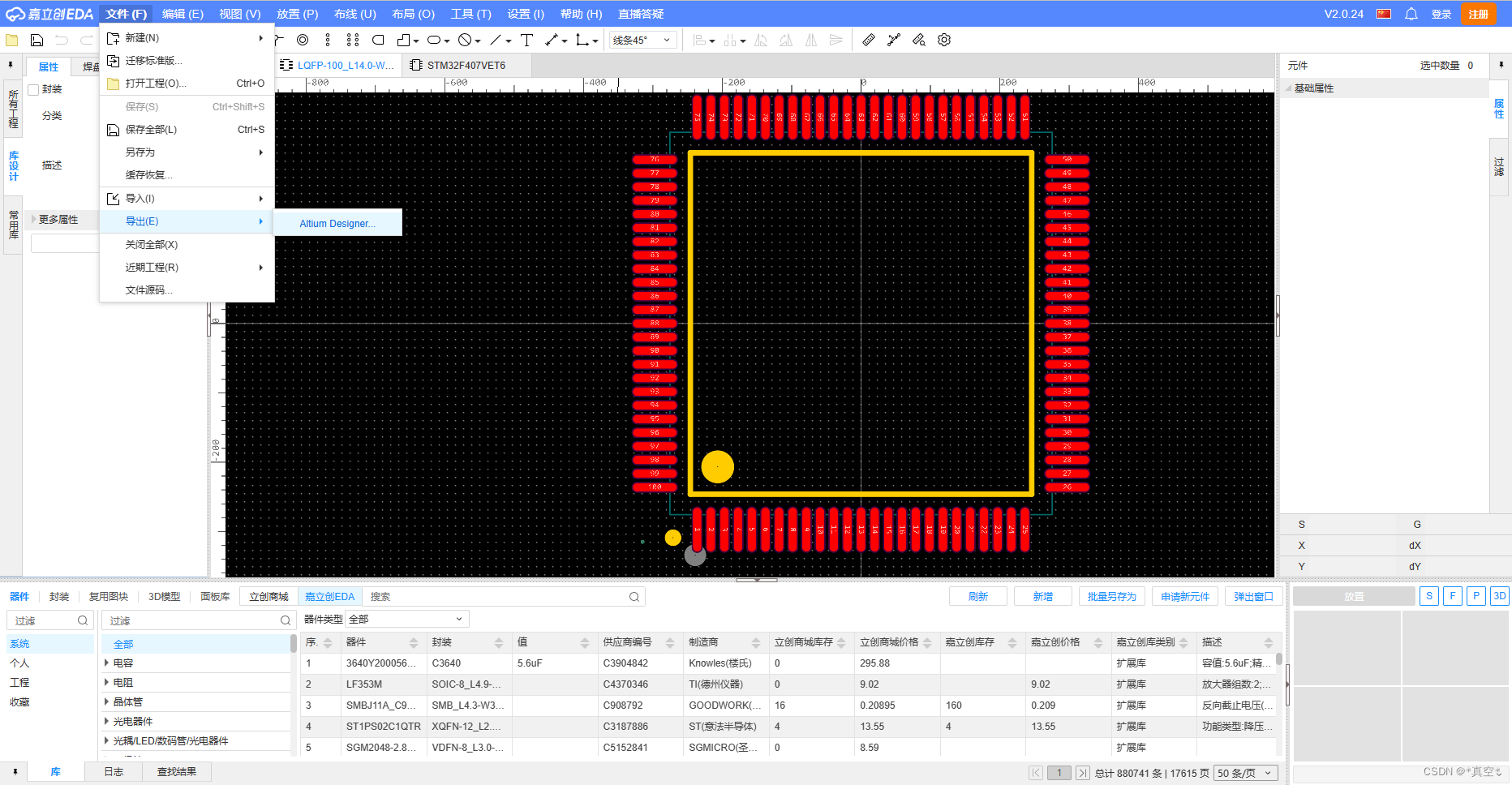The height and width of the screenshot is (785, 1512).
Task: Open the 器件类型 全部 dropdown
Action: tap(407, 619)
